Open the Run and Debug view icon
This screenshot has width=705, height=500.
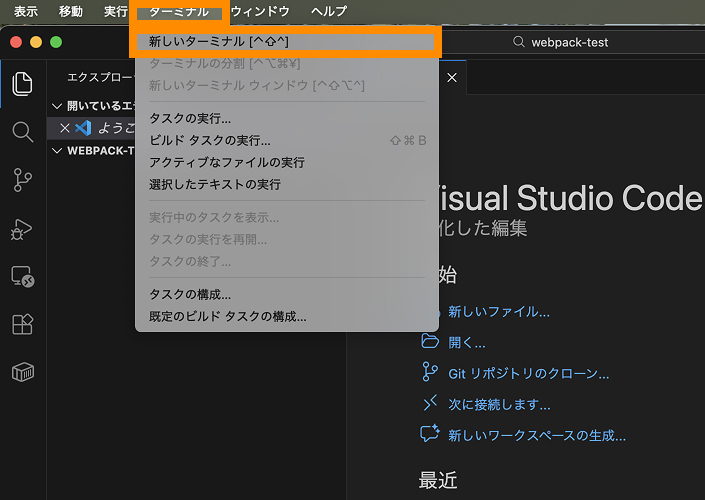(x=22, y=229)
